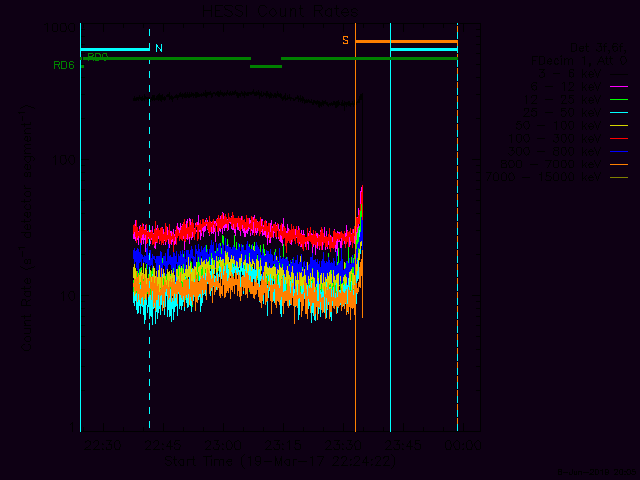Viewport: 640px width, 480px height.
Task: Click the 'HESSI Count Rates' plot title
Action: coord(280,11)
